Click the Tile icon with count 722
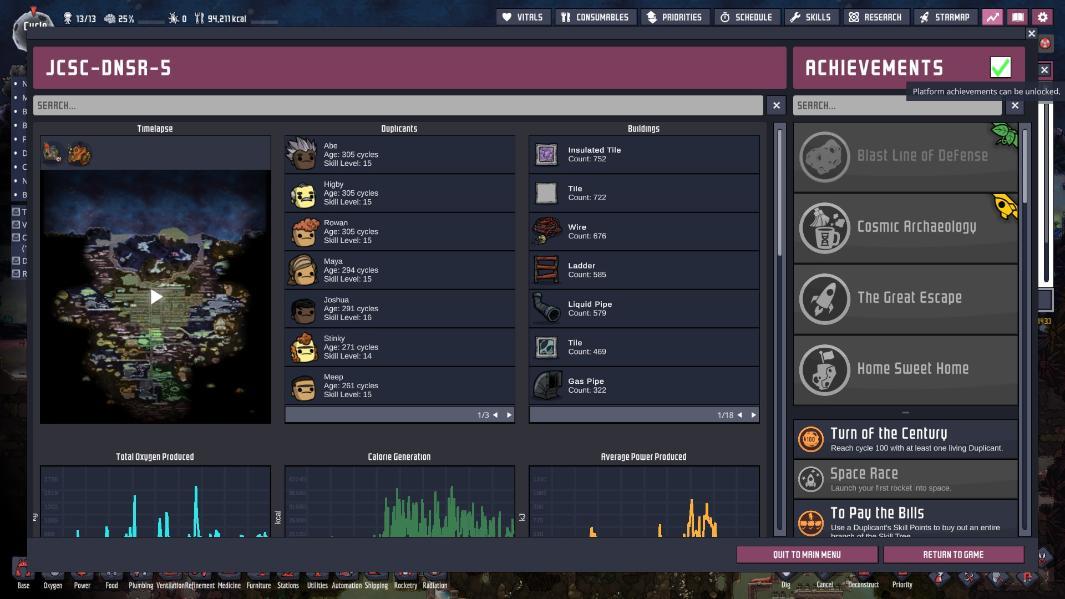 [x=546, y=193]
